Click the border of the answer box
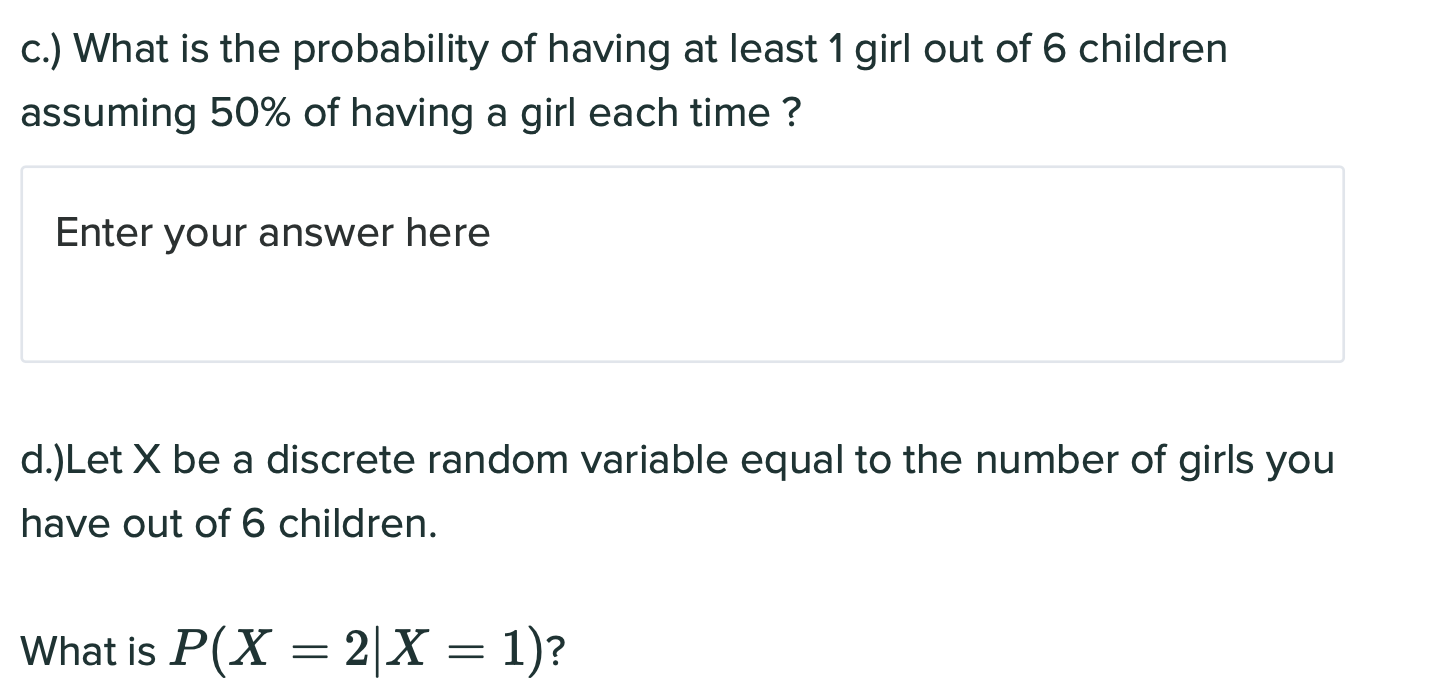This screenshot has width=1452, height=692. coord(683,167)
